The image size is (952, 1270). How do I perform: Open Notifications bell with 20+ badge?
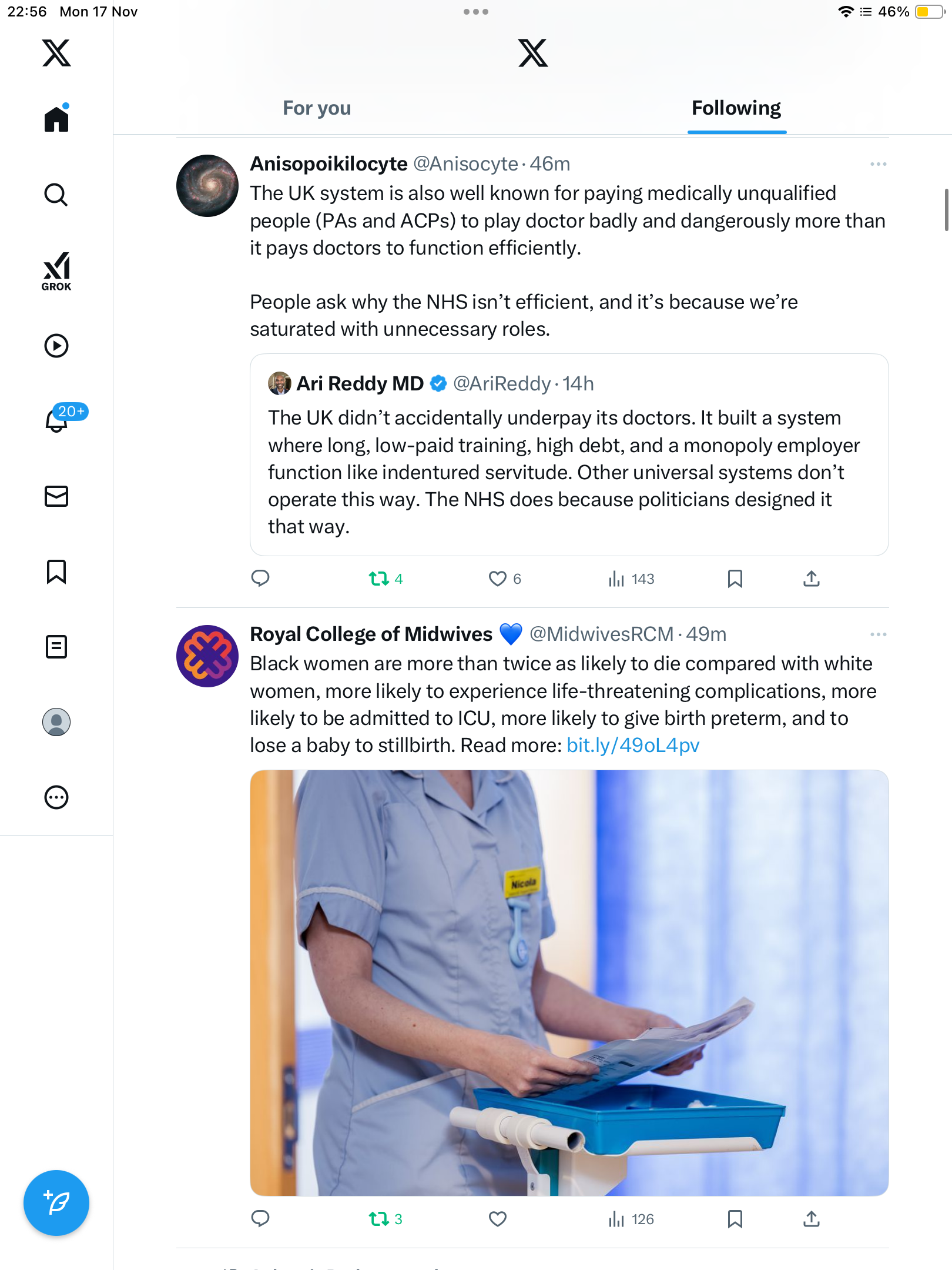(x=58, y=420)
